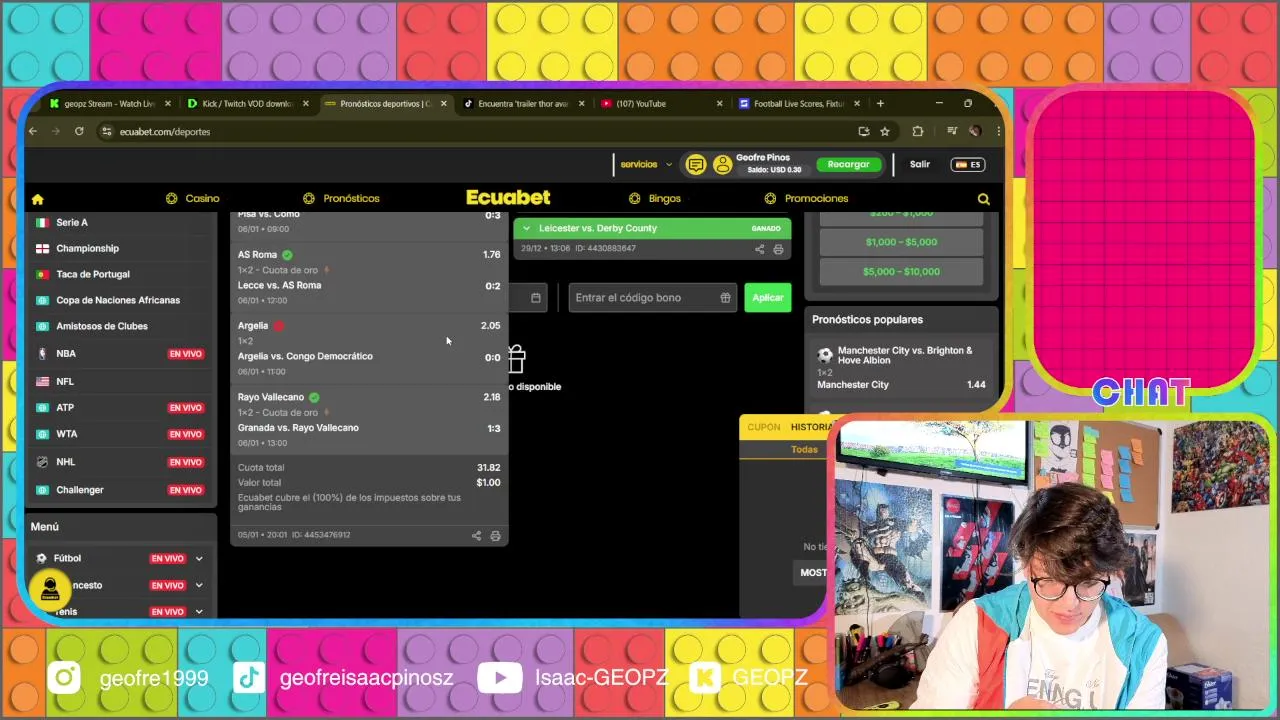Share the Leicester vs. Derby County bet

[x=759, y=249]
